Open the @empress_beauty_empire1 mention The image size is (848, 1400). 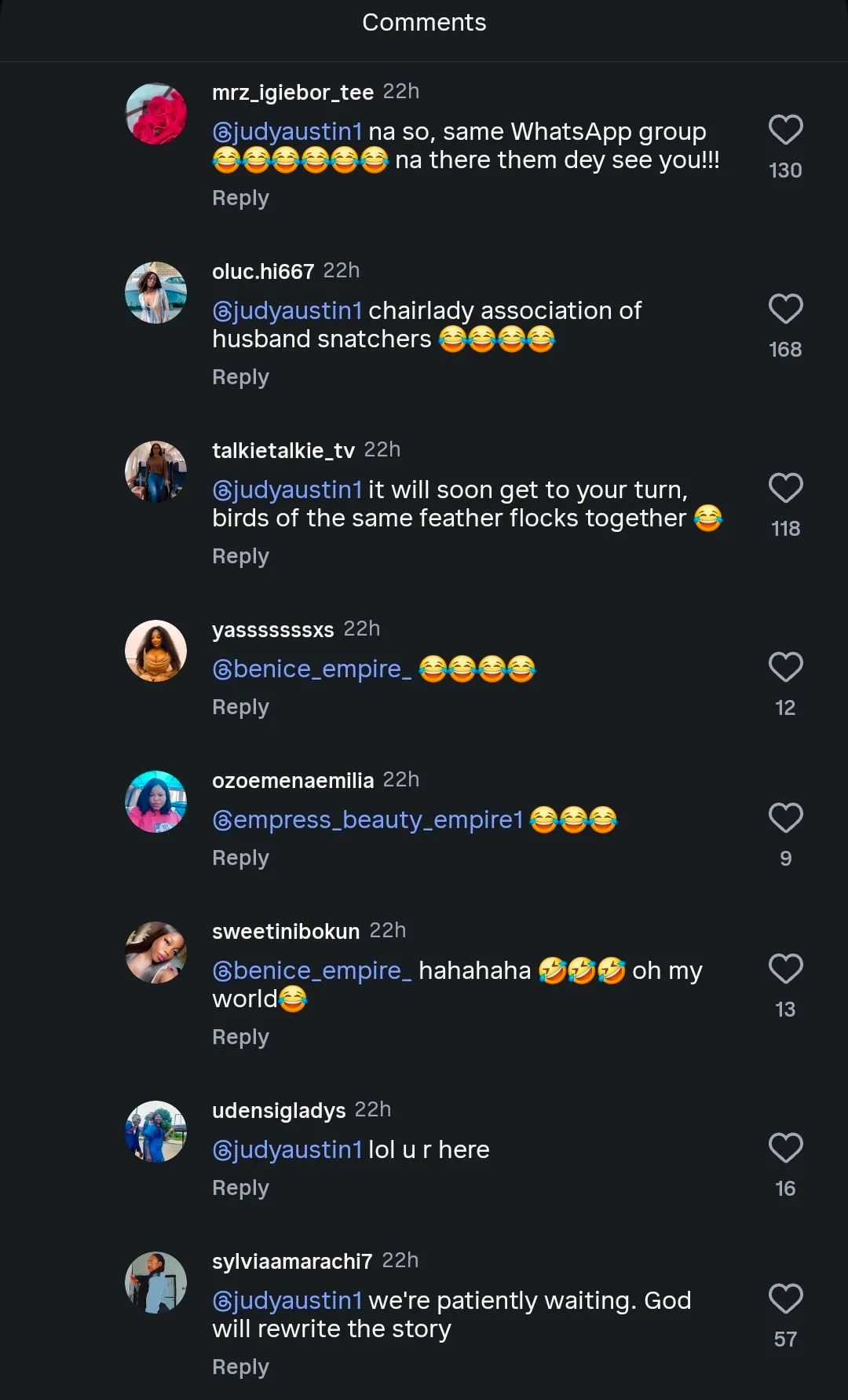click(367, 819)
